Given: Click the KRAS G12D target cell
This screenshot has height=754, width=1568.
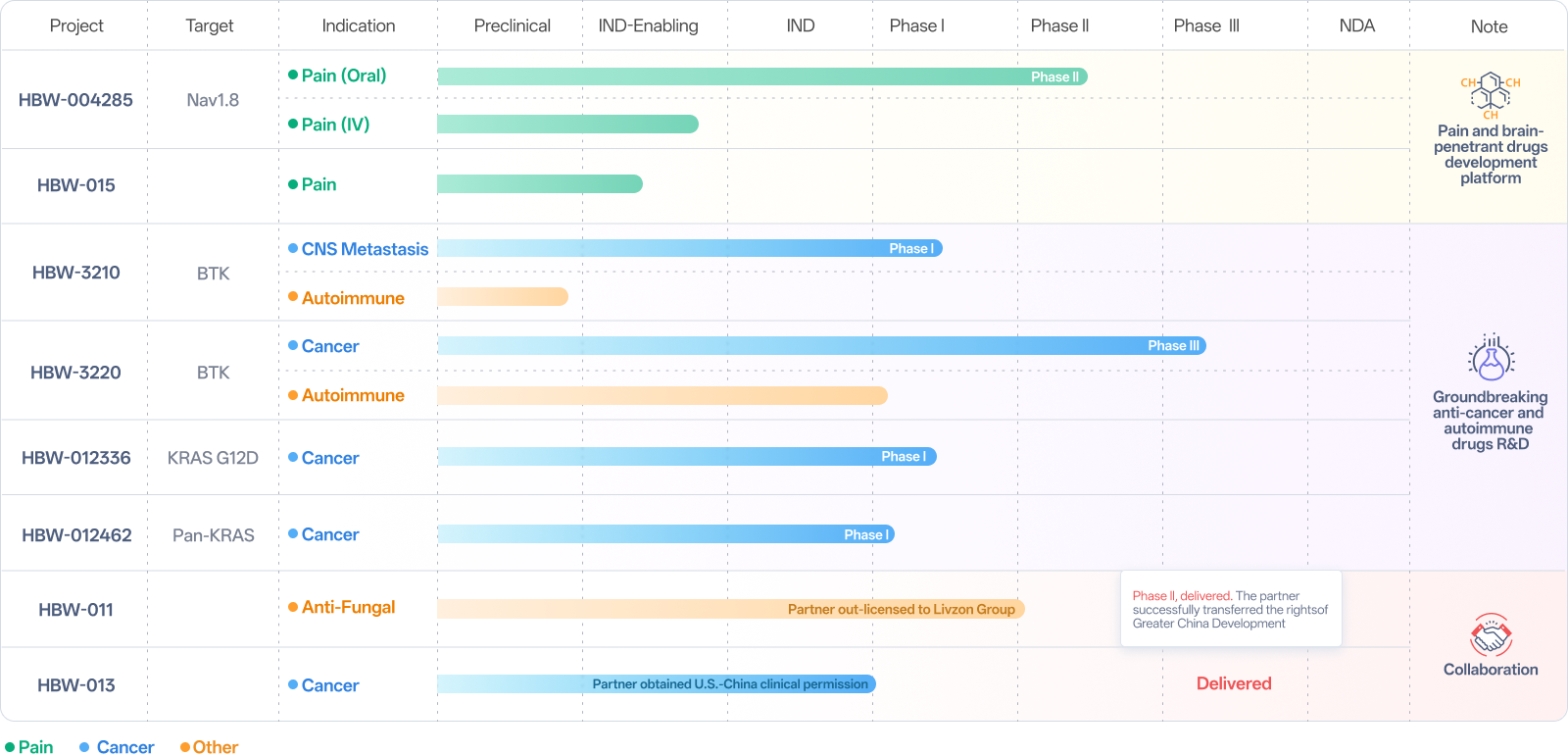Looking at the screenshot, I should pyautogui.click(x=213, y=458).
